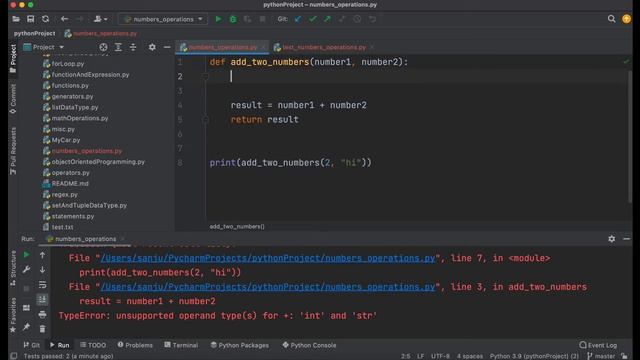Open the Terminal tool window tab

click(181, 345)
